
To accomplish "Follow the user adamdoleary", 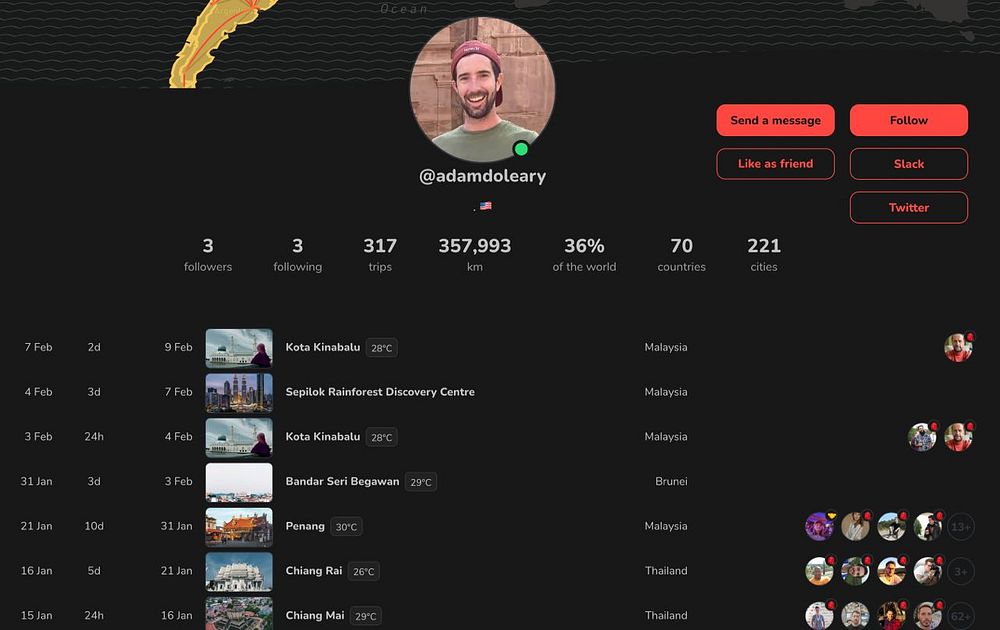I will click(x=908, y=120).
